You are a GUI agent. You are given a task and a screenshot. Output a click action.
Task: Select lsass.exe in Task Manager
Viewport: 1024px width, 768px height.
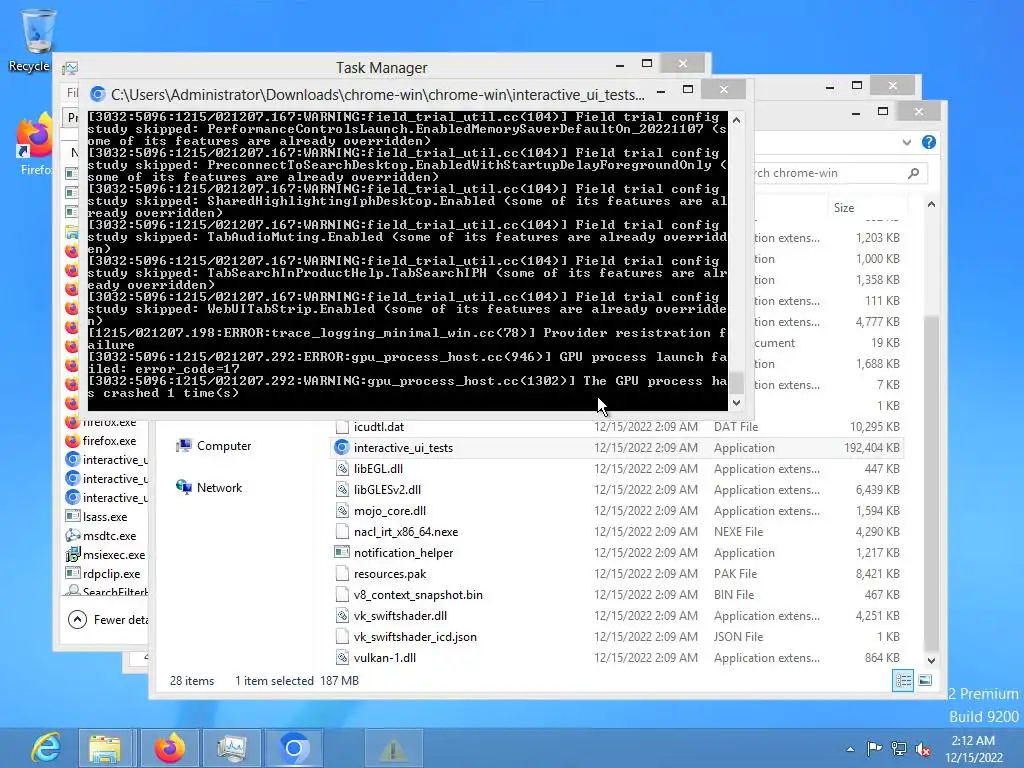106,517
